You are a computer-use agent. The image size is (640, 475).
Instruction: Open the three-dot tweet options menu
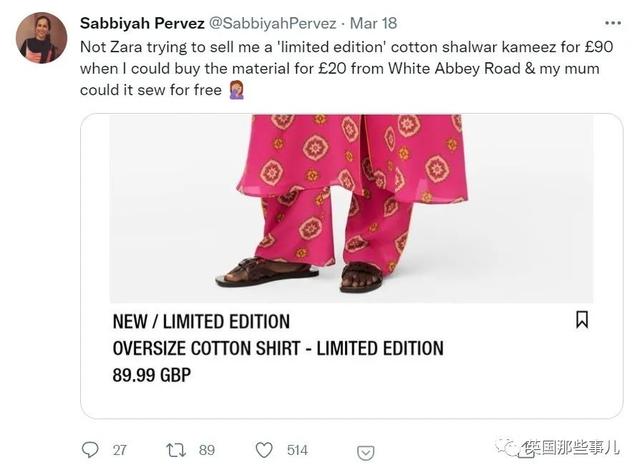pos(613,23)
